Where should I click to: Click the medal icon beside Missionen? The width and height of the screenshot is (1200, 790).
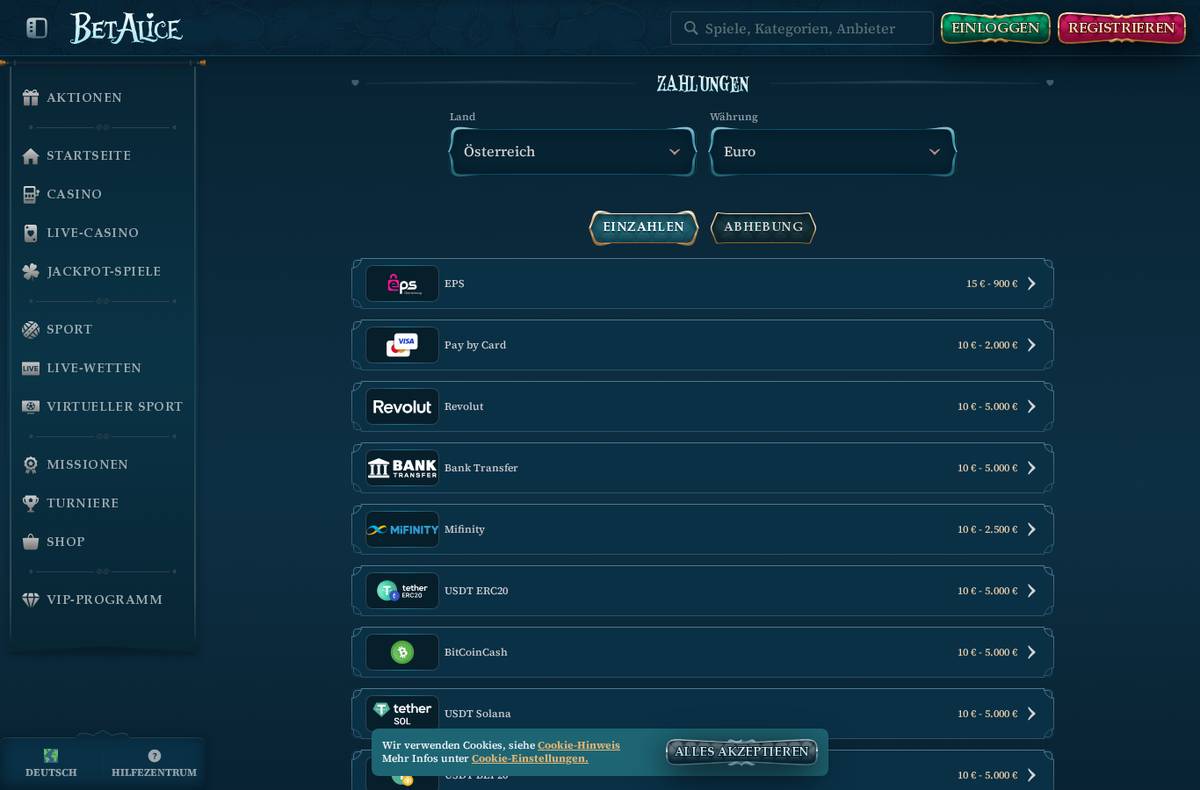tap(31, 465)
